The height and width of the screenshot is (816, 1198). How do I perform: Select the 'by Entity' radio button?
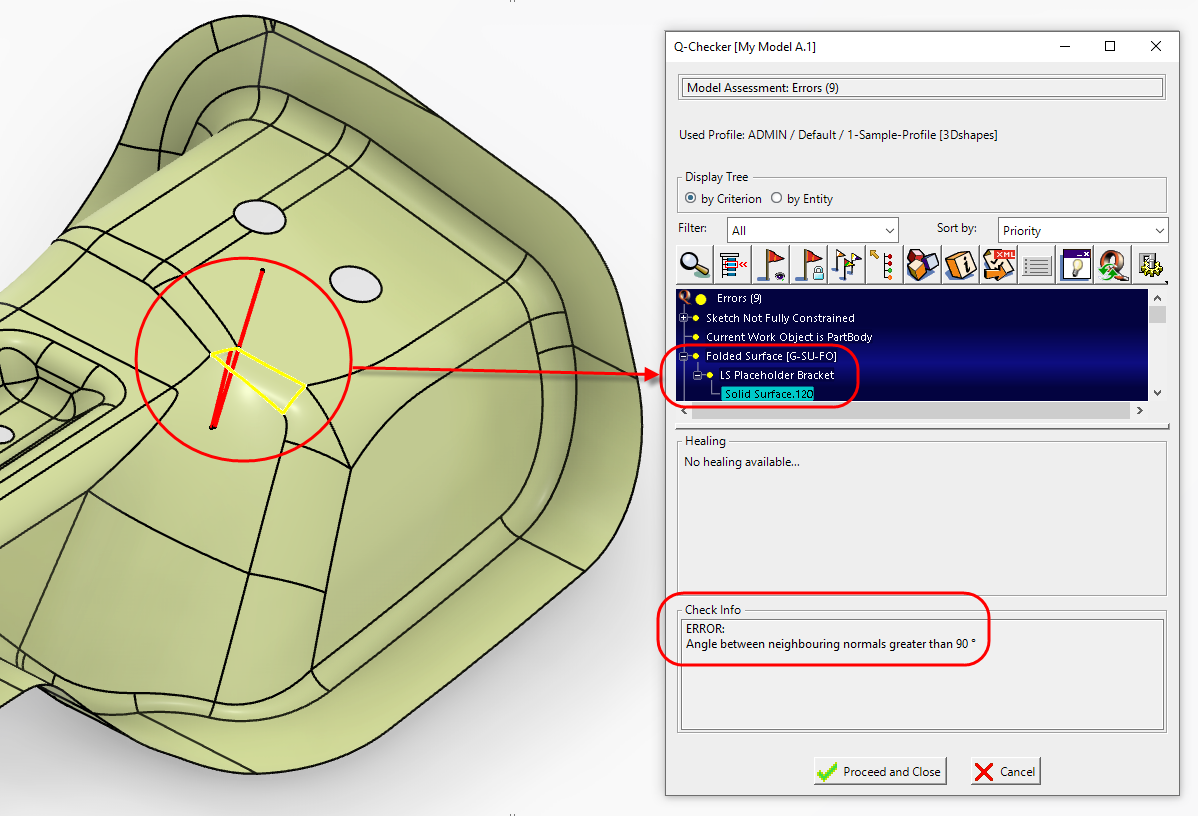pos(777,199)
